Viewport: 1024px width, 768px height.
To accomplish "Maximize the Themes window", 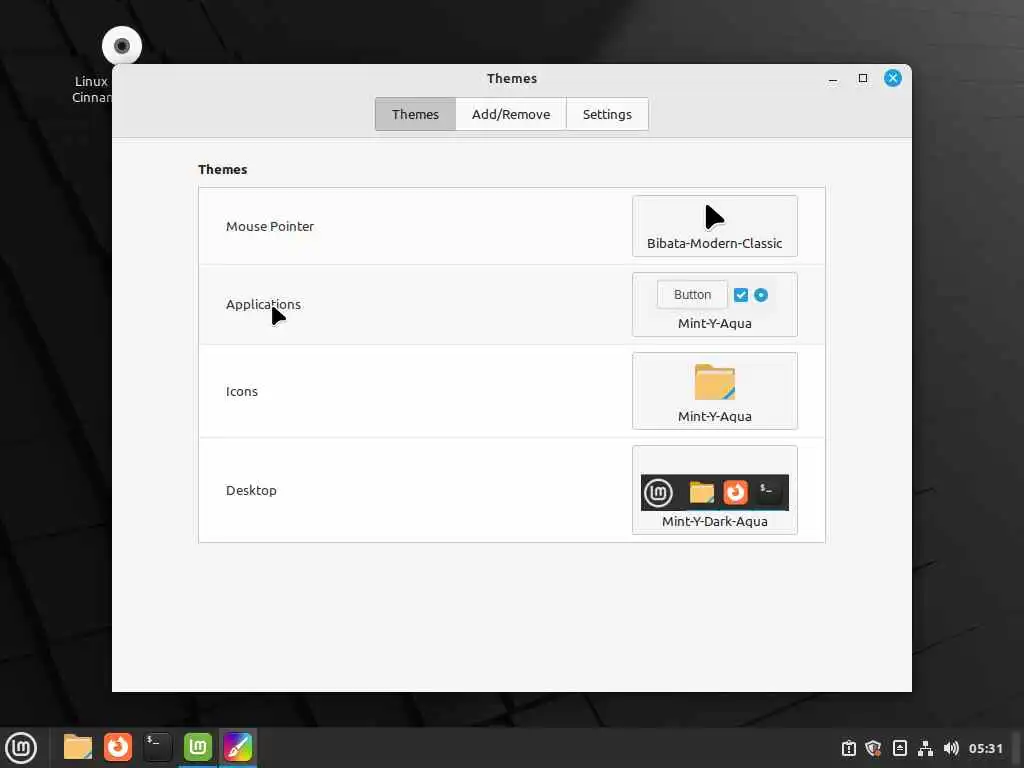I will (x=863, y=78).
